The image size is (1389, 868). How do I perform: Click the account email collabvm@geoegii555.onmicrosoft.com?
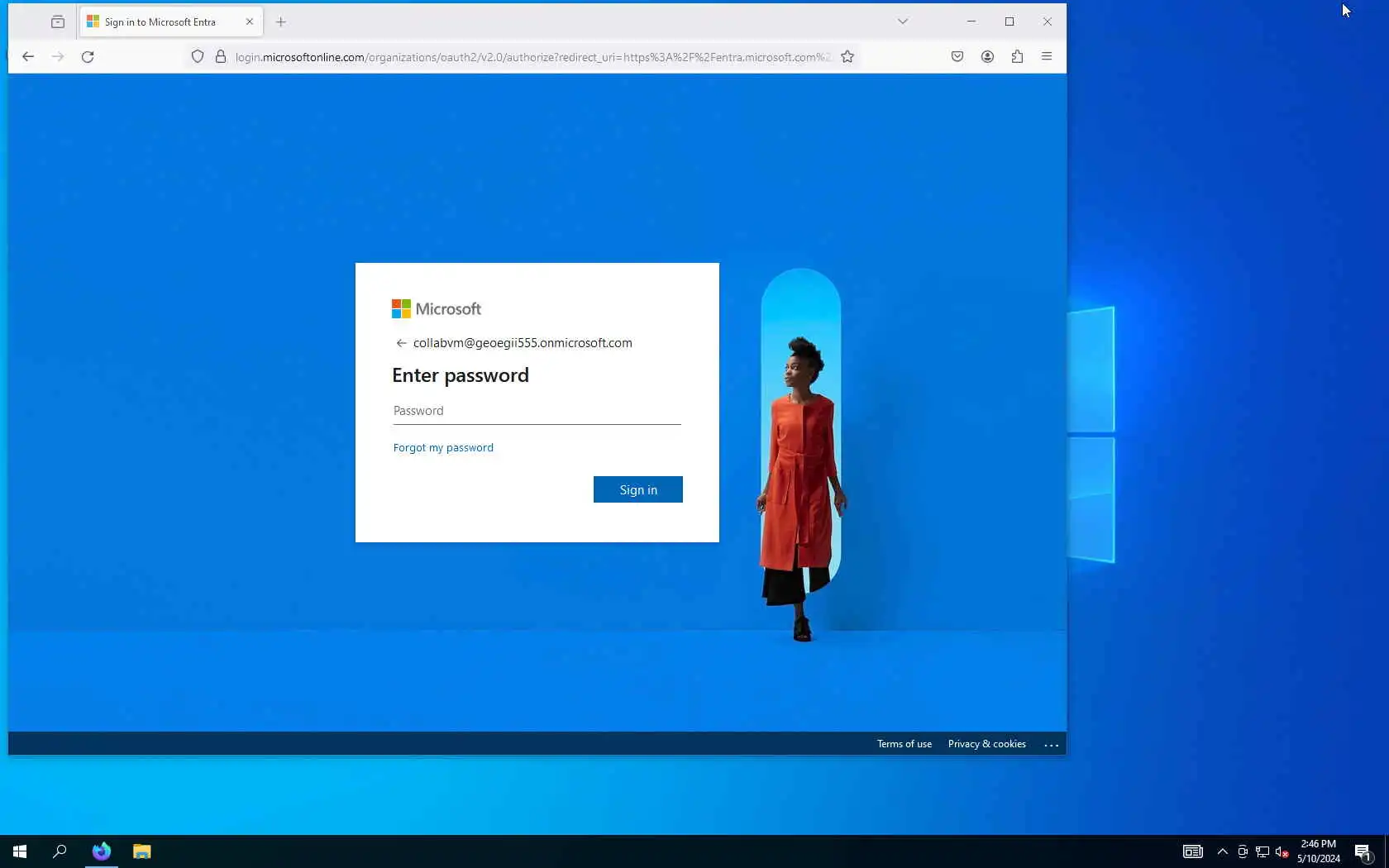pyautogui.click(x=523, y=343)
